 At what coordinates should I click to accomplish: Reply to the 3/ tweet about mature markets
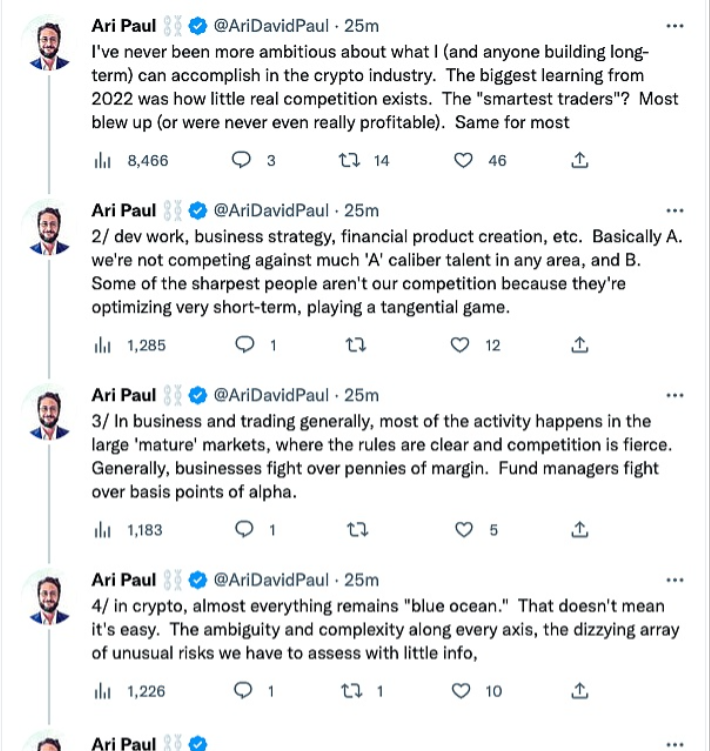coord(241,531)
